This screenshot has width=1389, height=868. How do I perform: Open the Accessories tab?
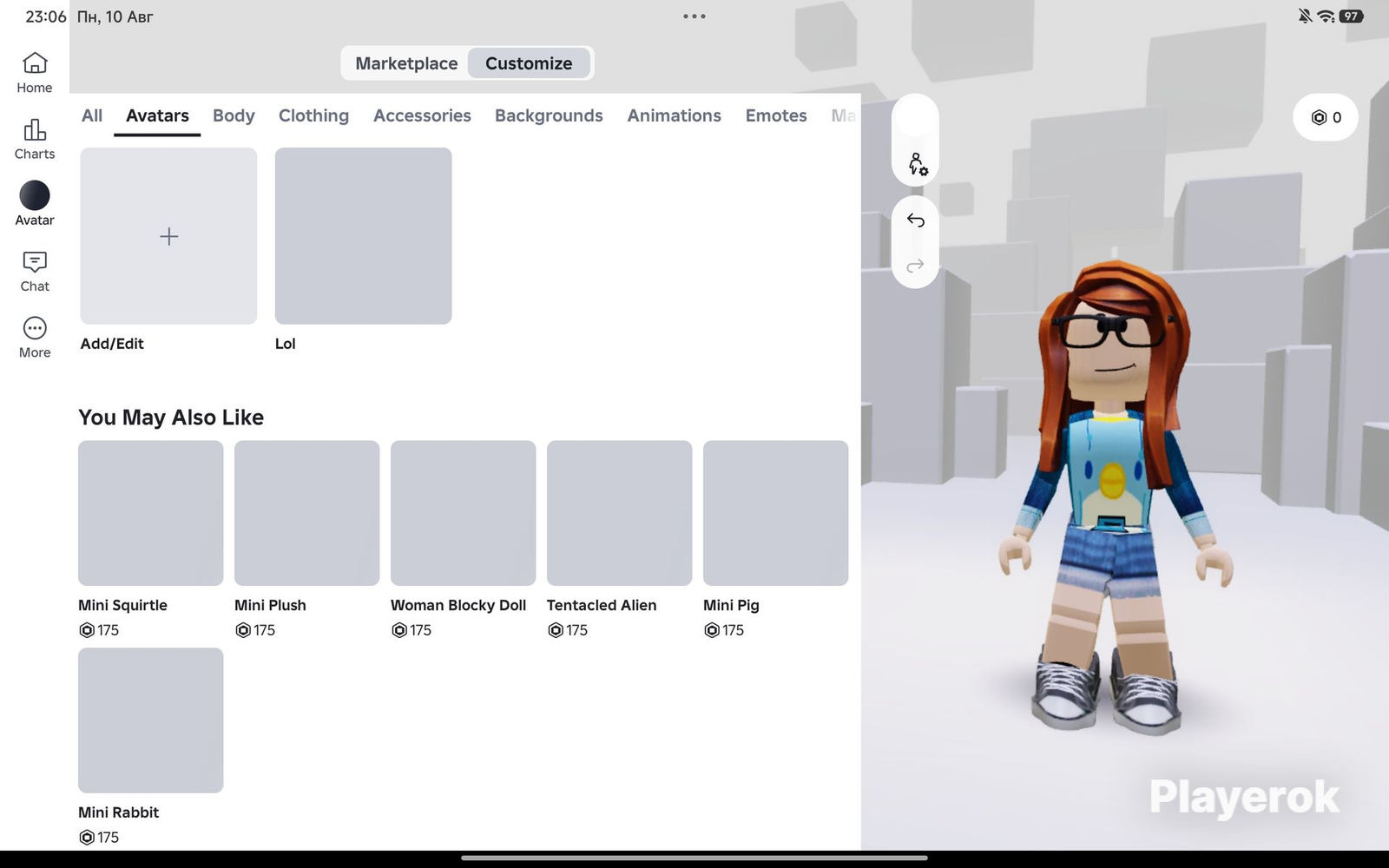pos(422,115)
